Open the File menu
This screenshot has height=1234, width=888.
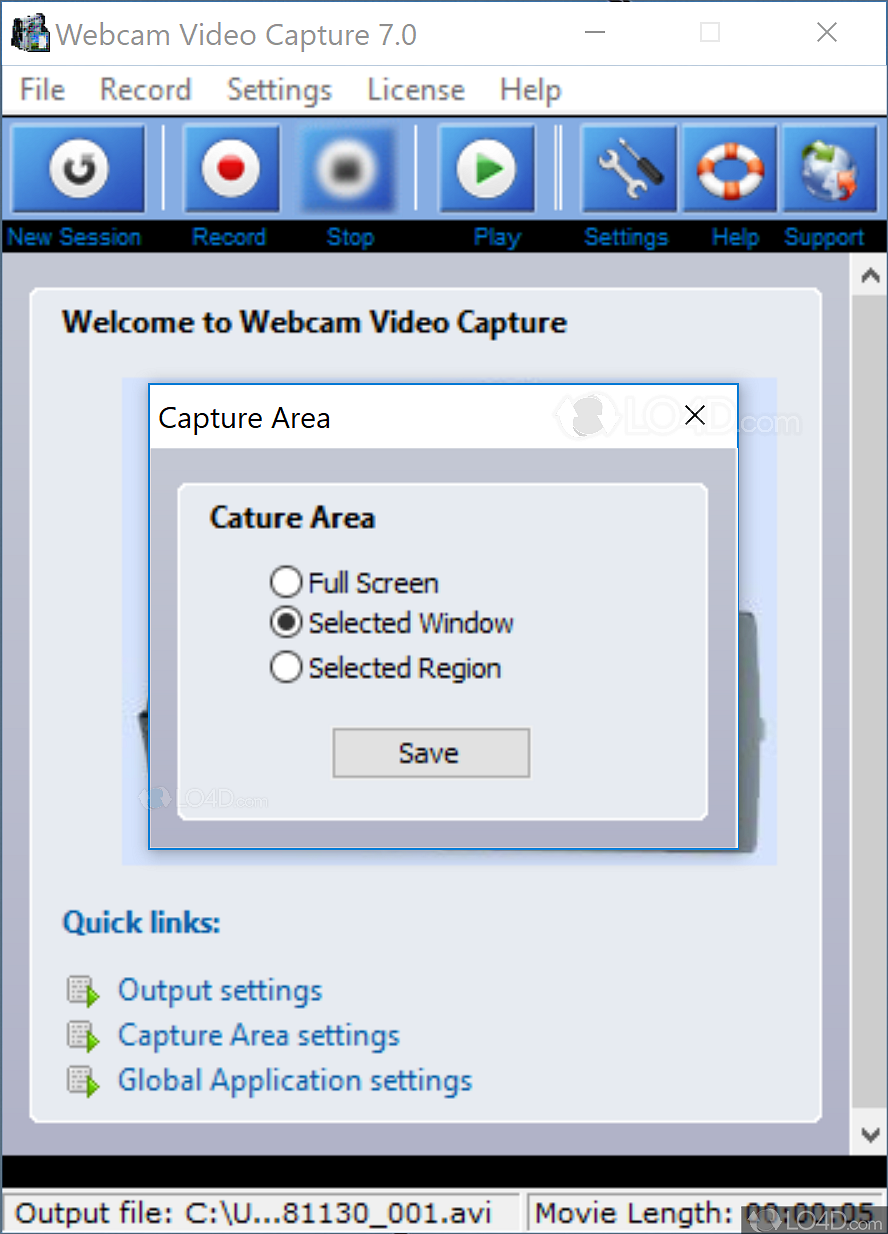41,89
